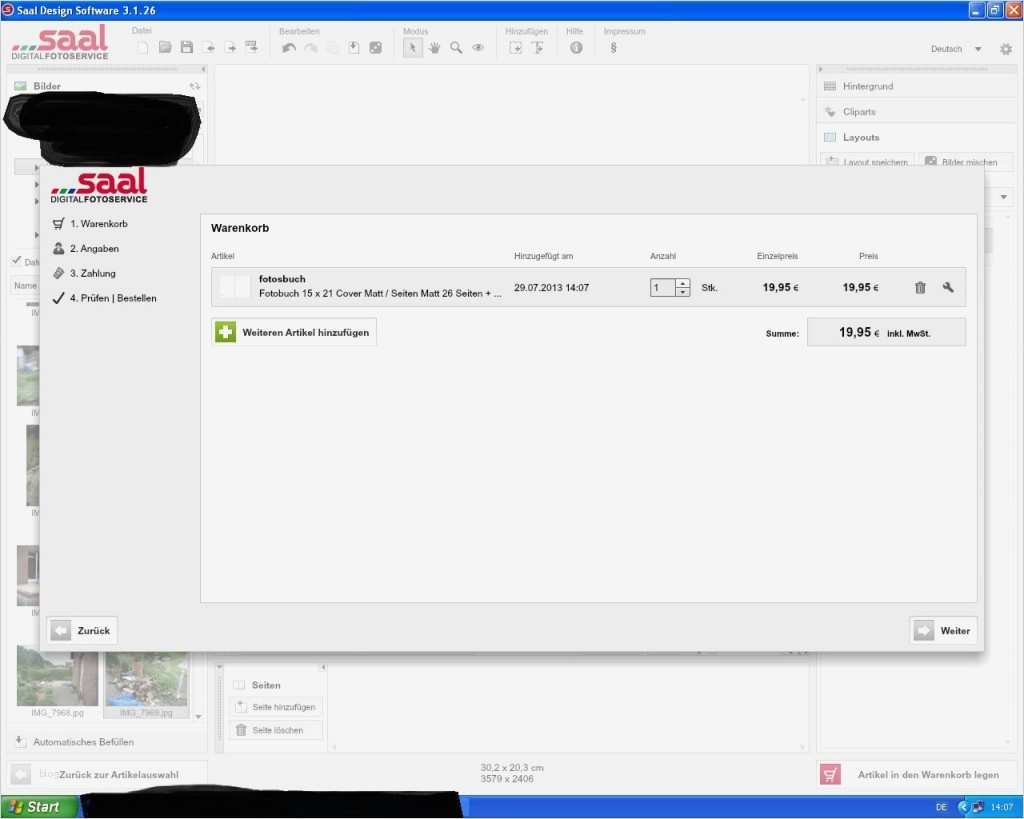Click the Summe total 19,95 € field
The height and width of the screenshot is (819, 1024).
coord(886,332)
